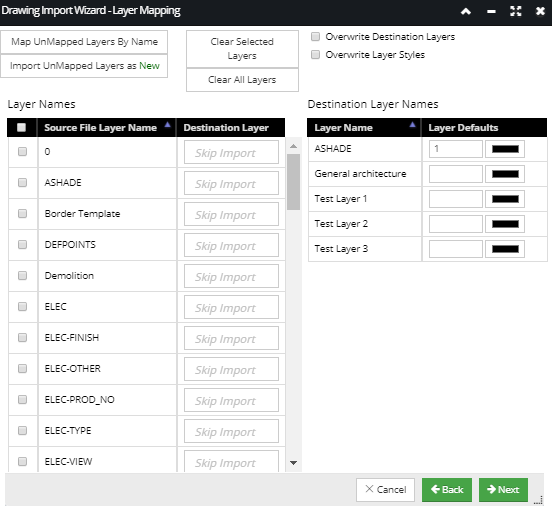552x506 pixels.
Task: Enable Overwrite Destination Layers checkbox
Action: pos(315,37)
